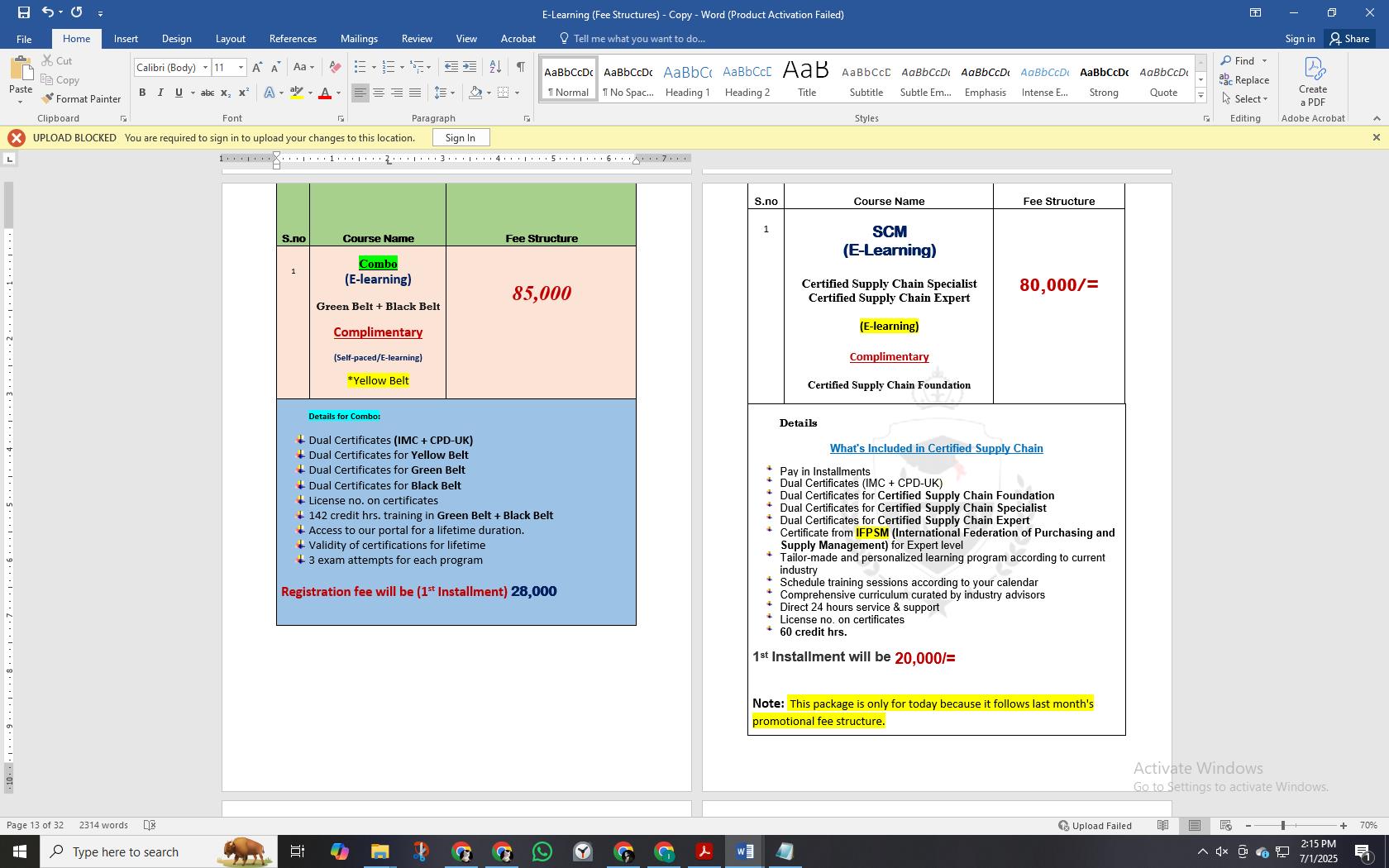The width and height of the screenshot is (1389, 868).
Task: Undo the last action
Action: coord(48,12)
